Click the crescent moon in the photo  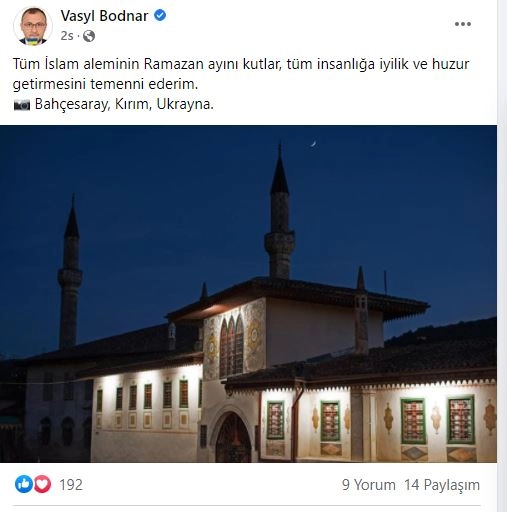(313, 144)
